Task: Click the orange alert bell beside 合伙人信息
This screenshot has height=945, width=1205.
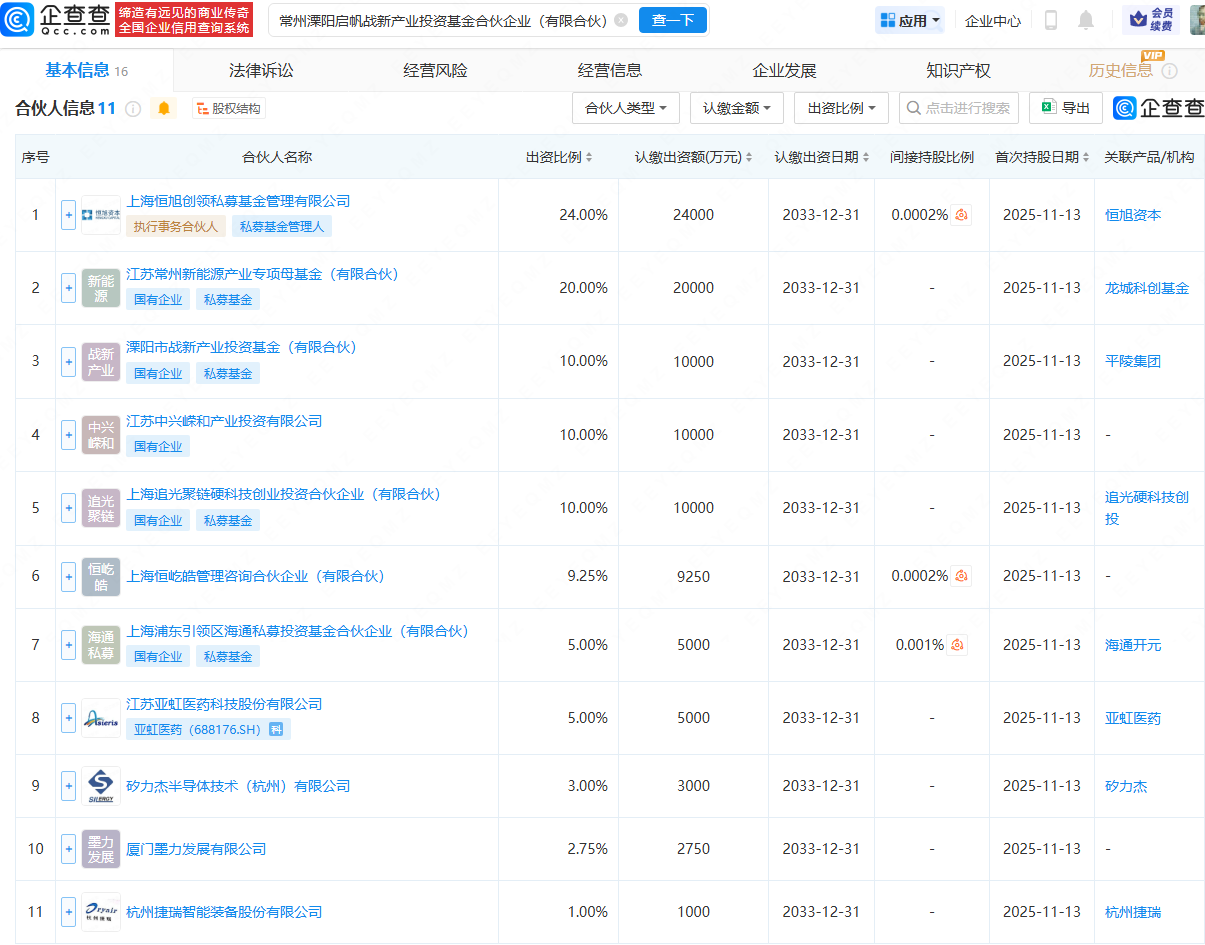Action: (164, 108)
